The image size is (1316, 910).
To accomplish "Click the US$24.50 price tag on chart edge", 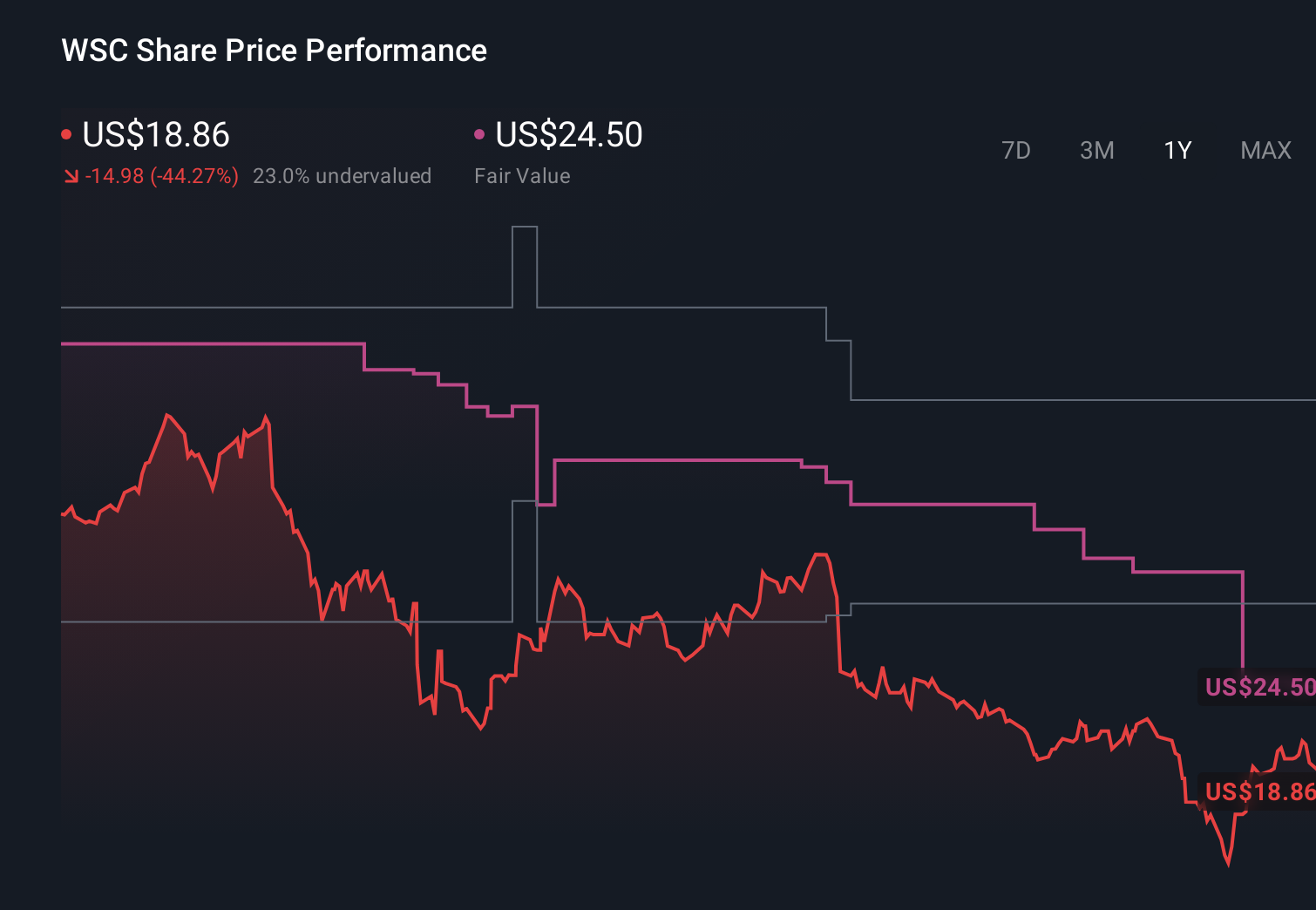I will (x=1258, y=687).
